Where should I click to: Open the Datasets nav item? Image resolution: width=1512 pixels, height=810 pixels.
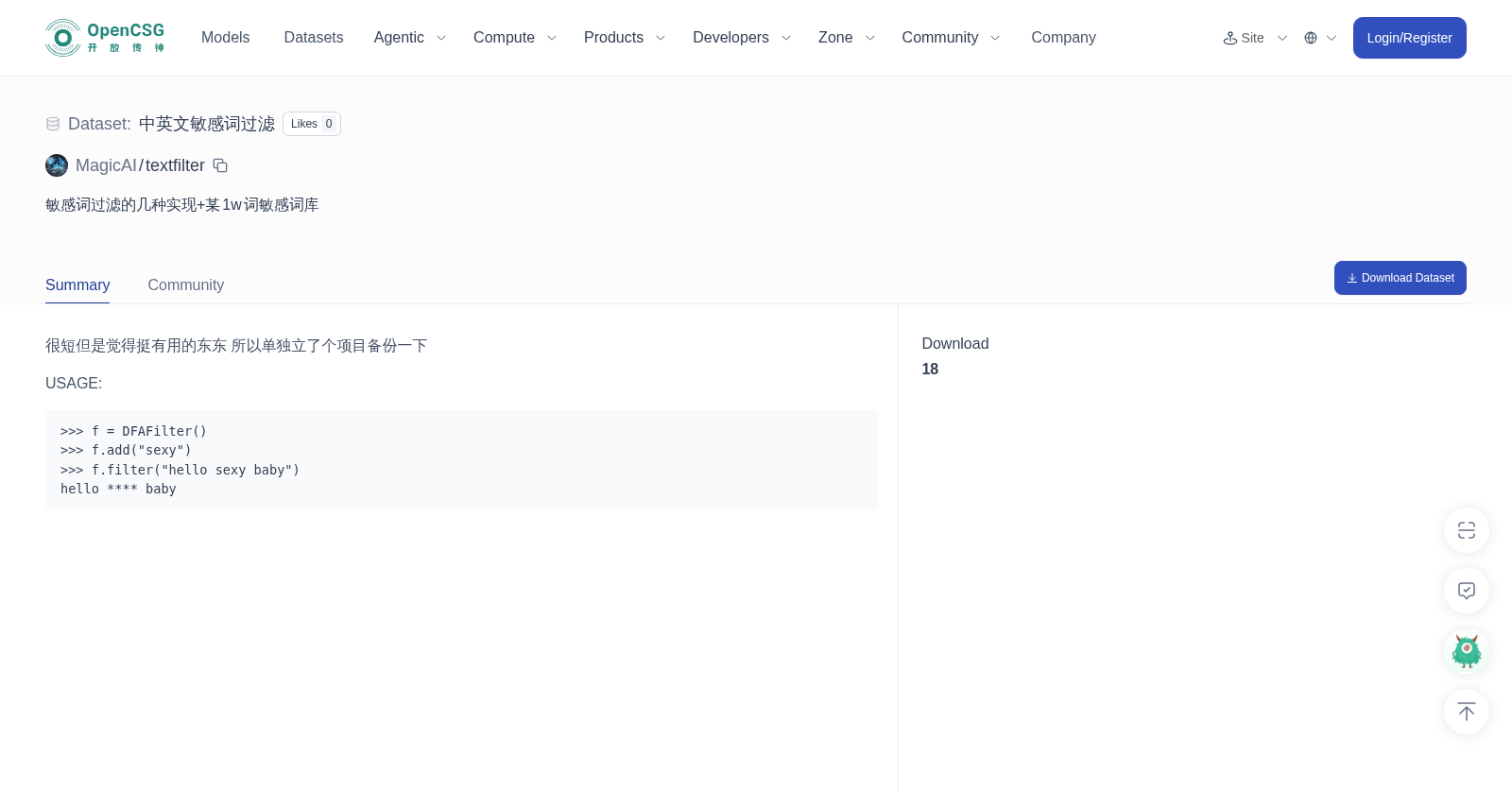coord(314,38)
